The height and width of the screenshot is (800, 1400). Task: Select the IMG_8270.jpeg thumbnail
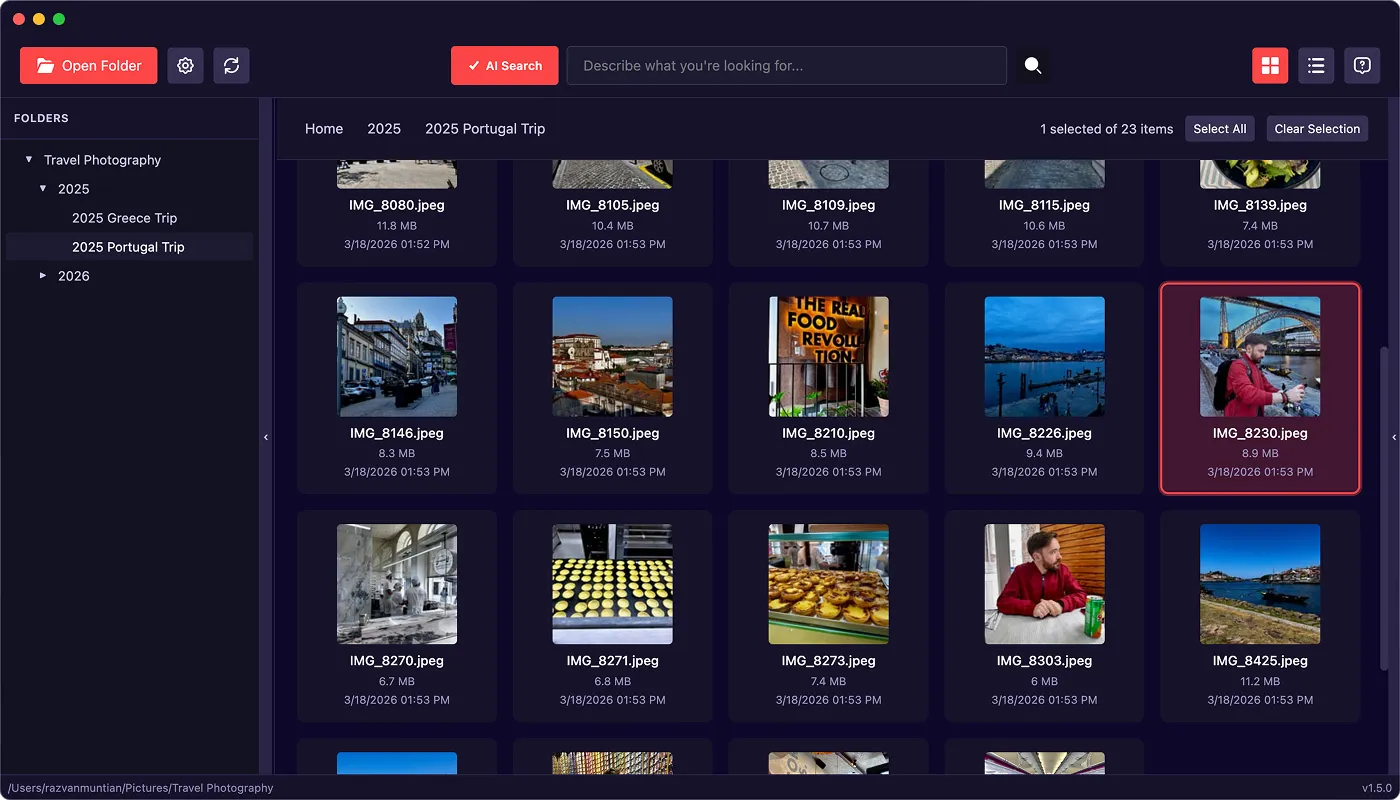click(397, 584)
